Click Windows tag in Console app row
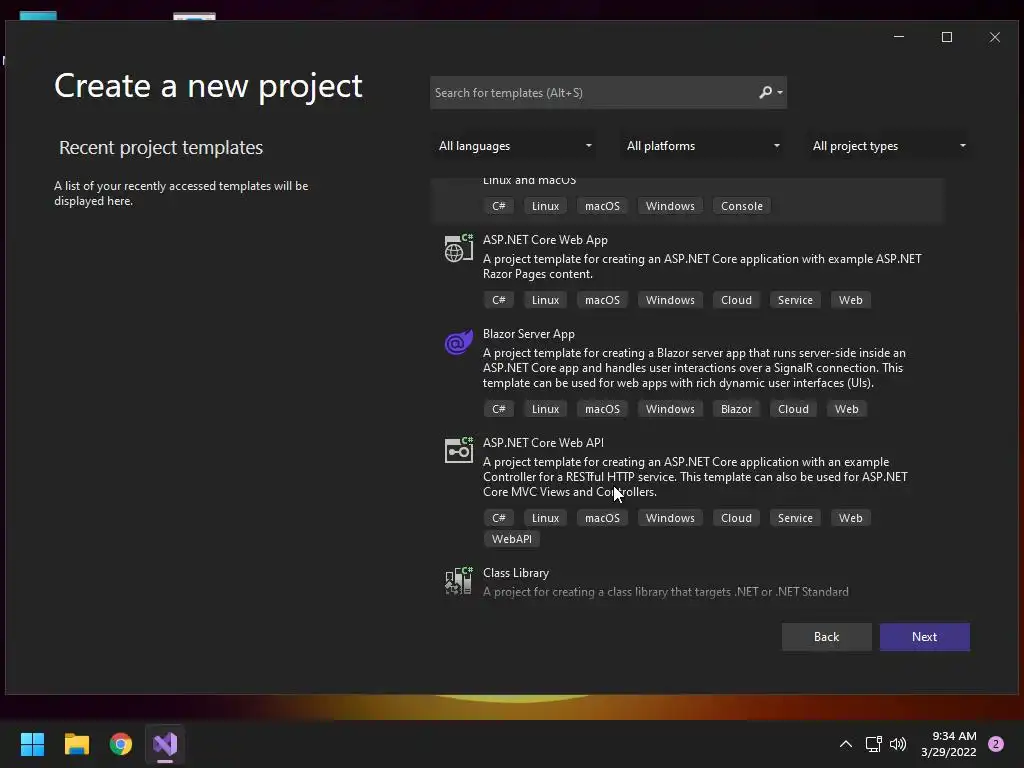The width and height of the screenshot is (1024, 768). (x=670, y=206)
